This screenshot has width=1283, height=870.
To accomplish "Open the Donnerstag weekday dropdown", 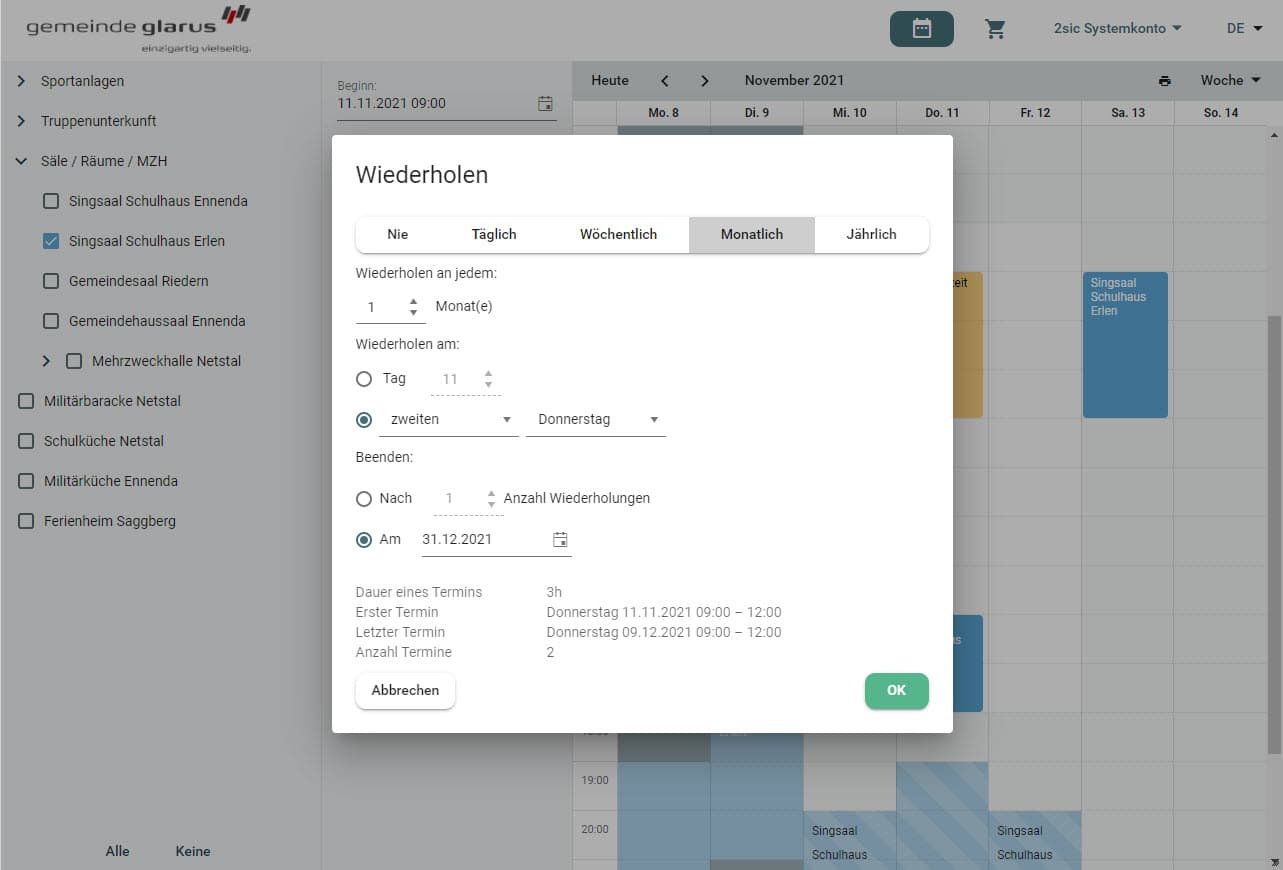I will coord(596,420).
